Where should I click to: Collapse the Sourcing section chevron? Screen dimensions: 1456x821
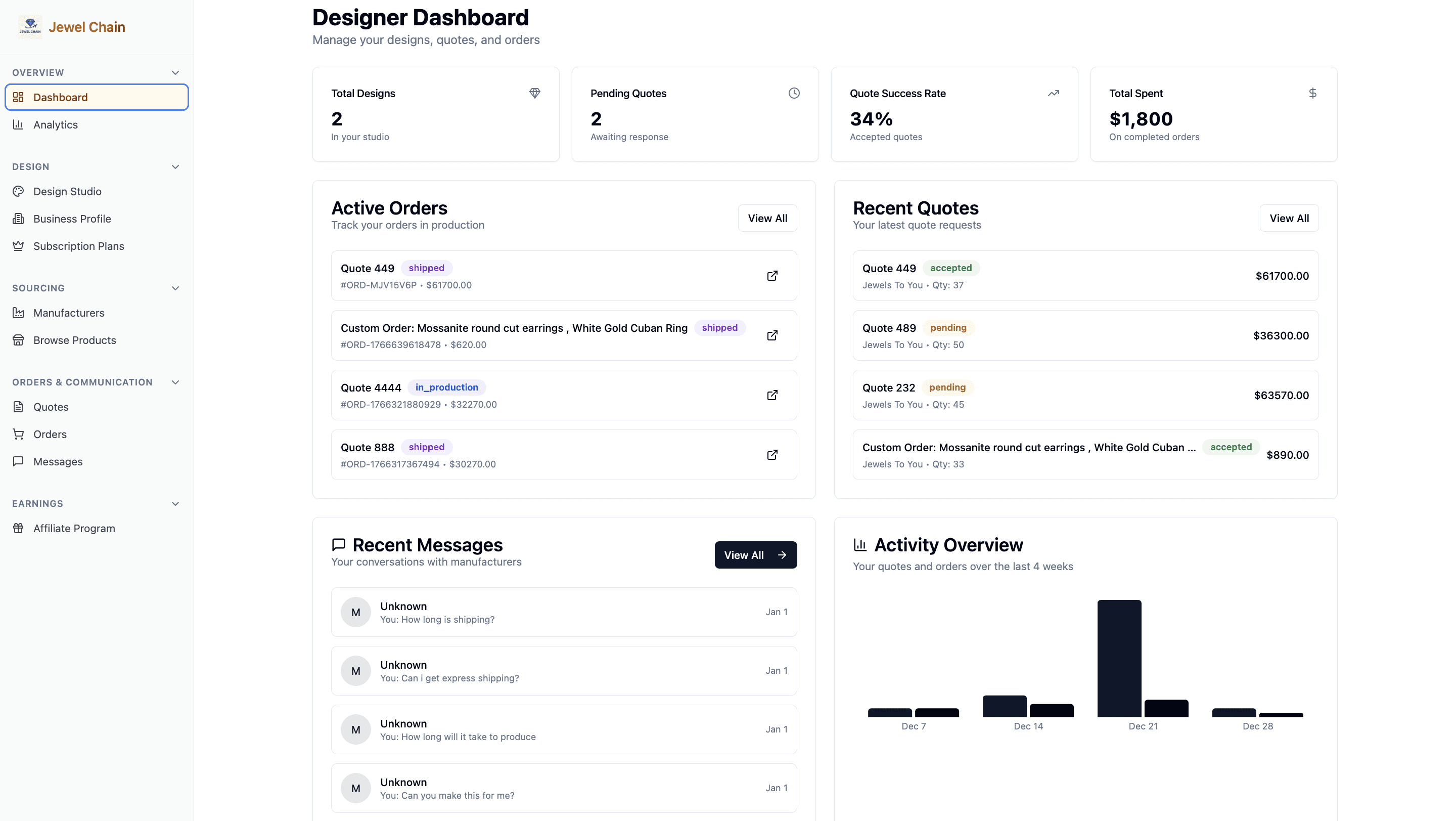pyautogui.click(x=175, y=288)
